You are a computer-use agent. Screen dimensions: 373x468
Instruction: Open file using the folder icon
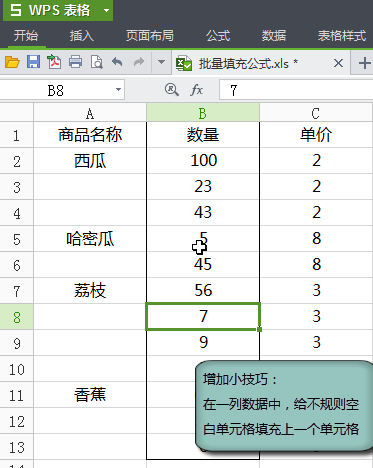pos(12,62)
